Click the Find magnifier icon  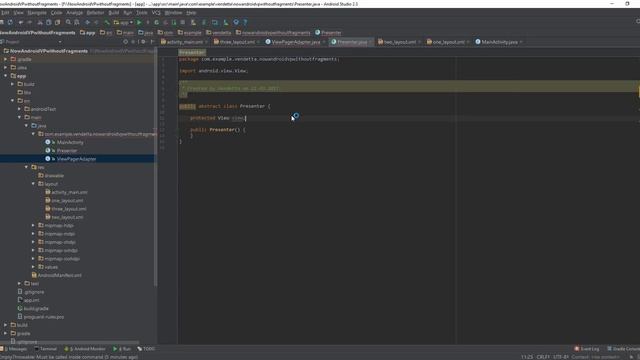pyautogui.click(x=68, y=22)
